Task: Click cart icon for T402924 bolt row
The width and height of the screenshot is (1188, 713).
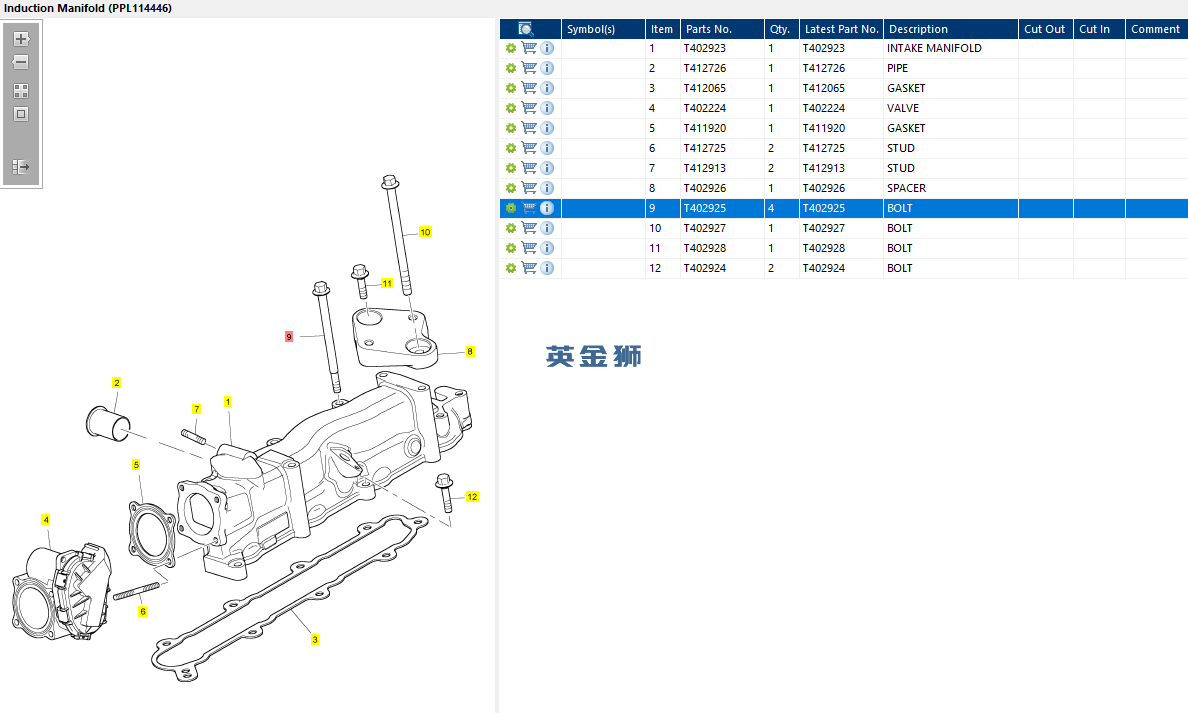Action: (529, 268)
